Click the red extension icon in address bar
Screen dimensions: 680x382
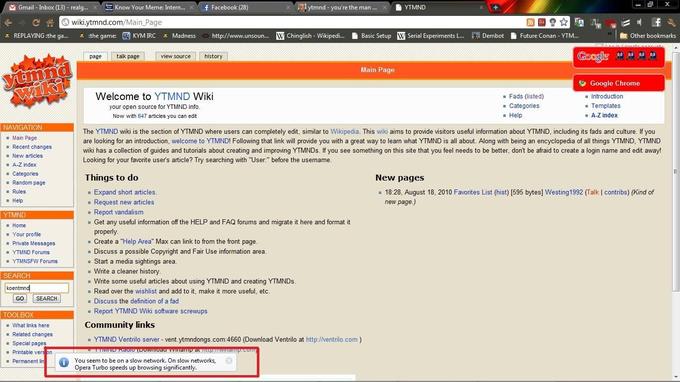coord(542,22)
